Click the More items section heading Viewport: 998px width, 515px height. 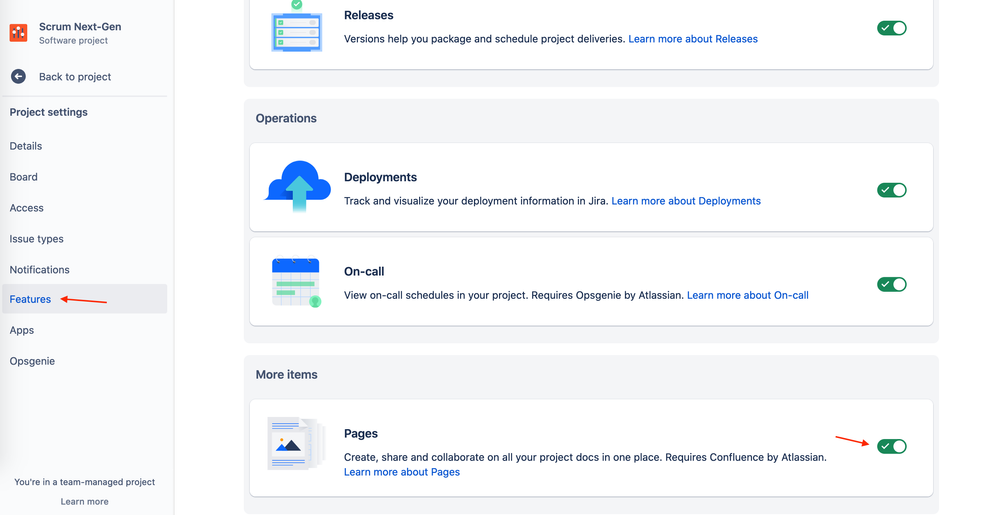pyautogui.click(x=286, y=374)
